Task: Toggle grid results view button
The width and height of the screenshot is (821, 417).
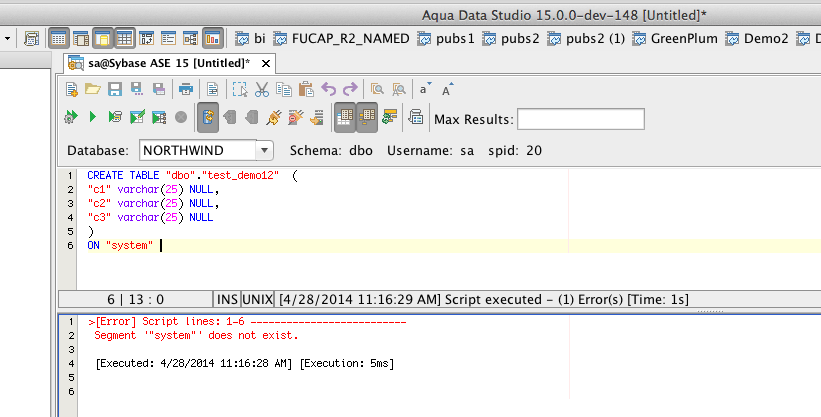Action: pyautogui.click(x=345, y=117)
